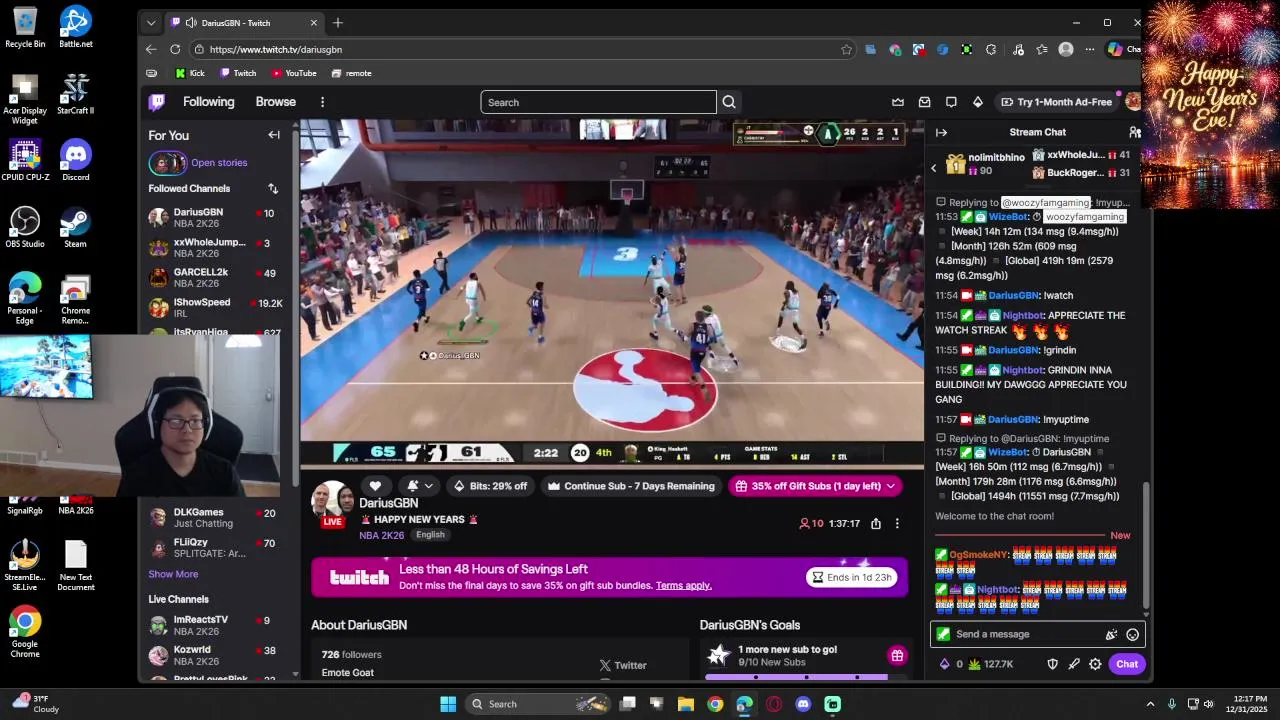This screenshot has height=720, width=1280.
Task: Open the remote bookmark
Action: pyautogui.click(x=351, y=73)
